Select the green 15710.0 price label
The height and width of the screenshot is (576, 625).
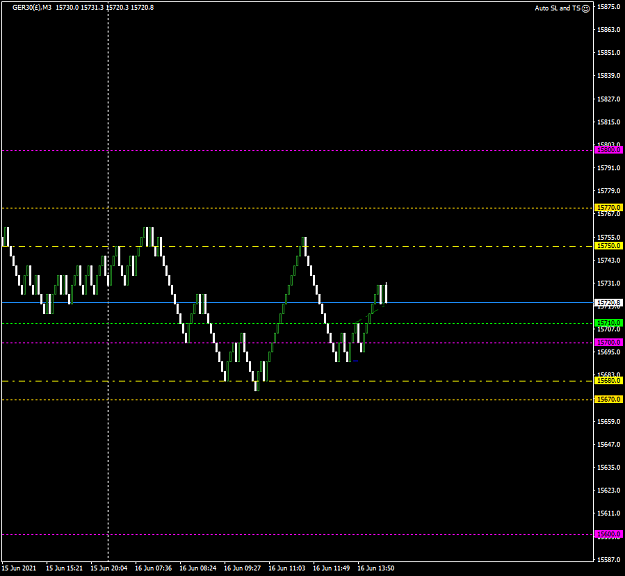coord(608,323)
